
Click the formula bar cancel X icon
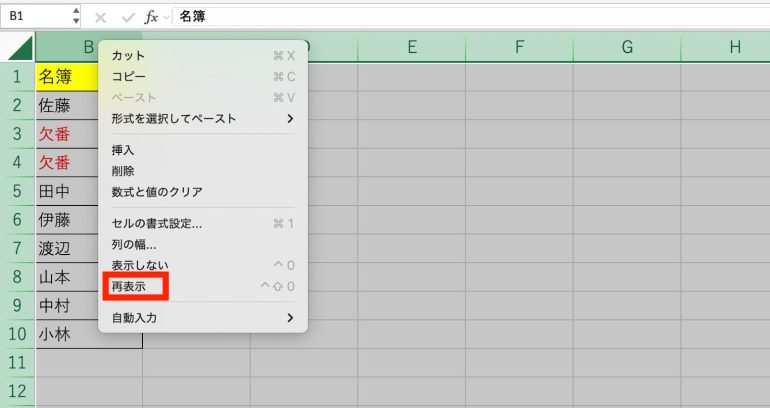pos(101,17)
